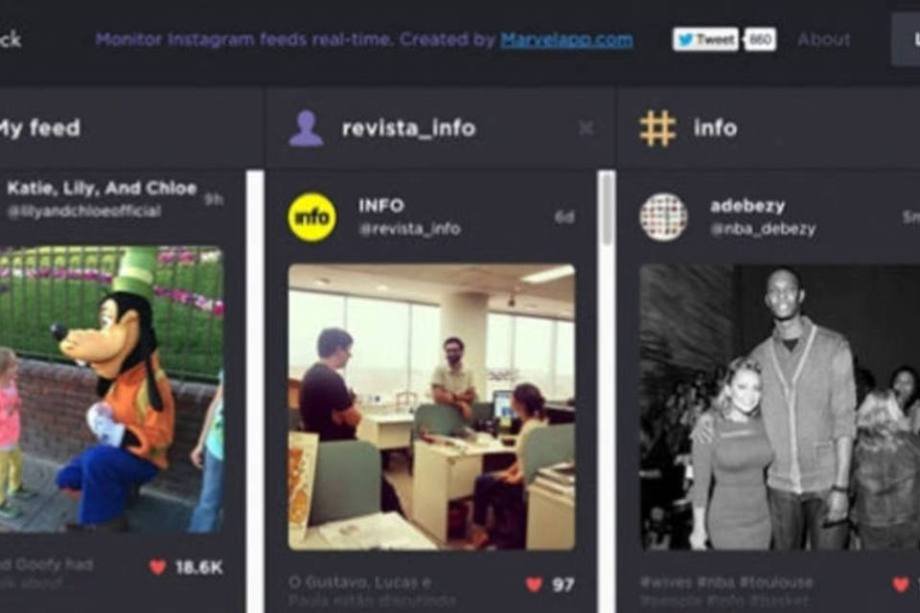Select the My feed column header
The width and height of the screenshot is (920, 613).
39,128
